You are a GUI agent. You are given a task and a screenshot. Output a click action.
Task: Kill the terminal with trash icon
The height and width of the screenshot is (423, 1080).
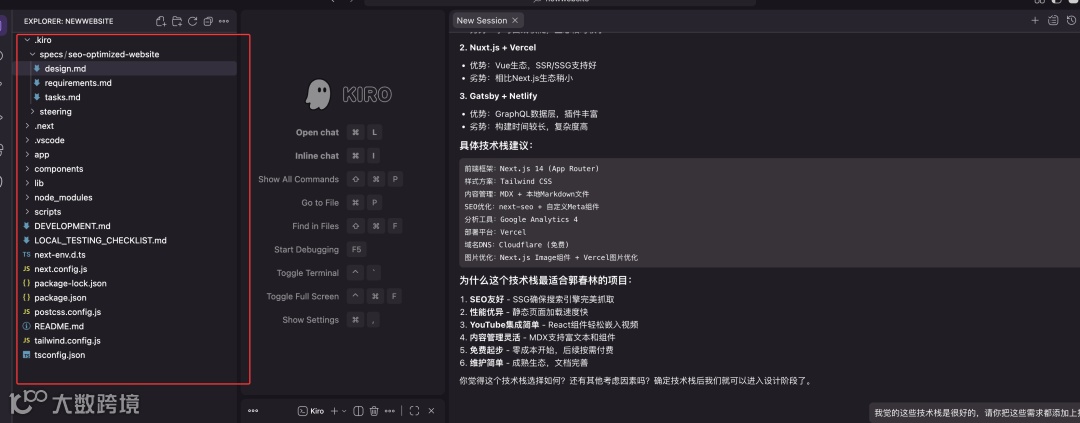point(374,411)
